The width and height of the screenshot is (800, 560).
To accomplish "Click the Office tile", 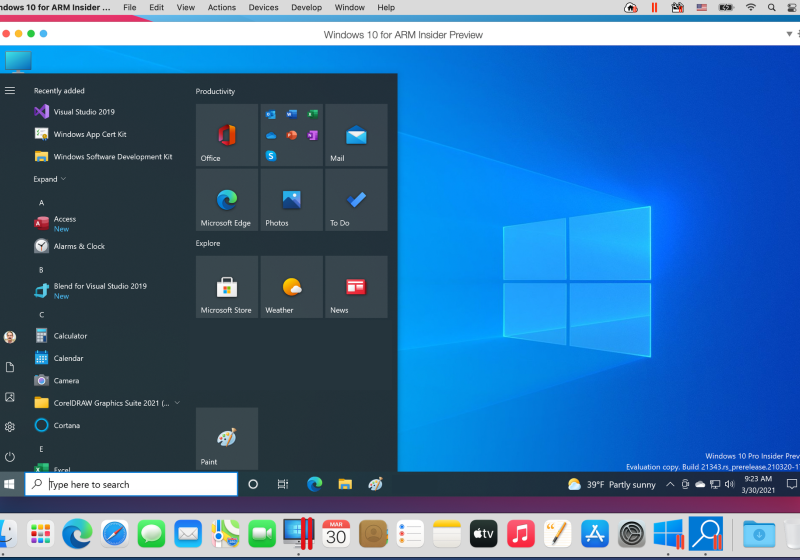I will (227, 135).
